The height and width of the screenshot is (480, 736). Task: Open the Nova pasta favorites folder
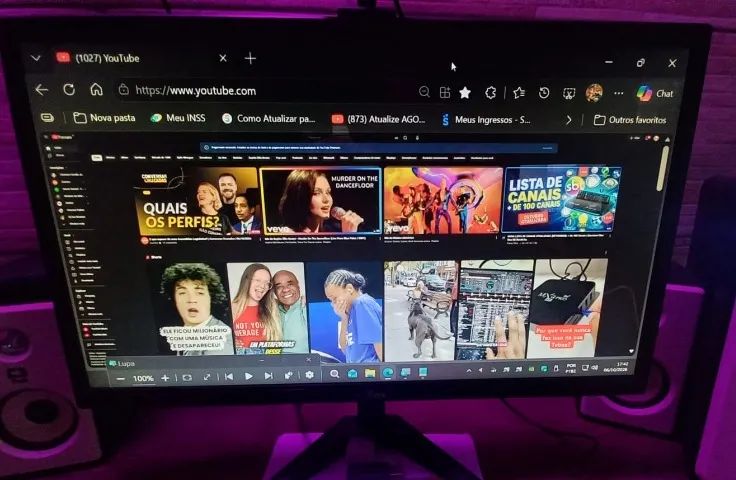(x=104, y=118)
